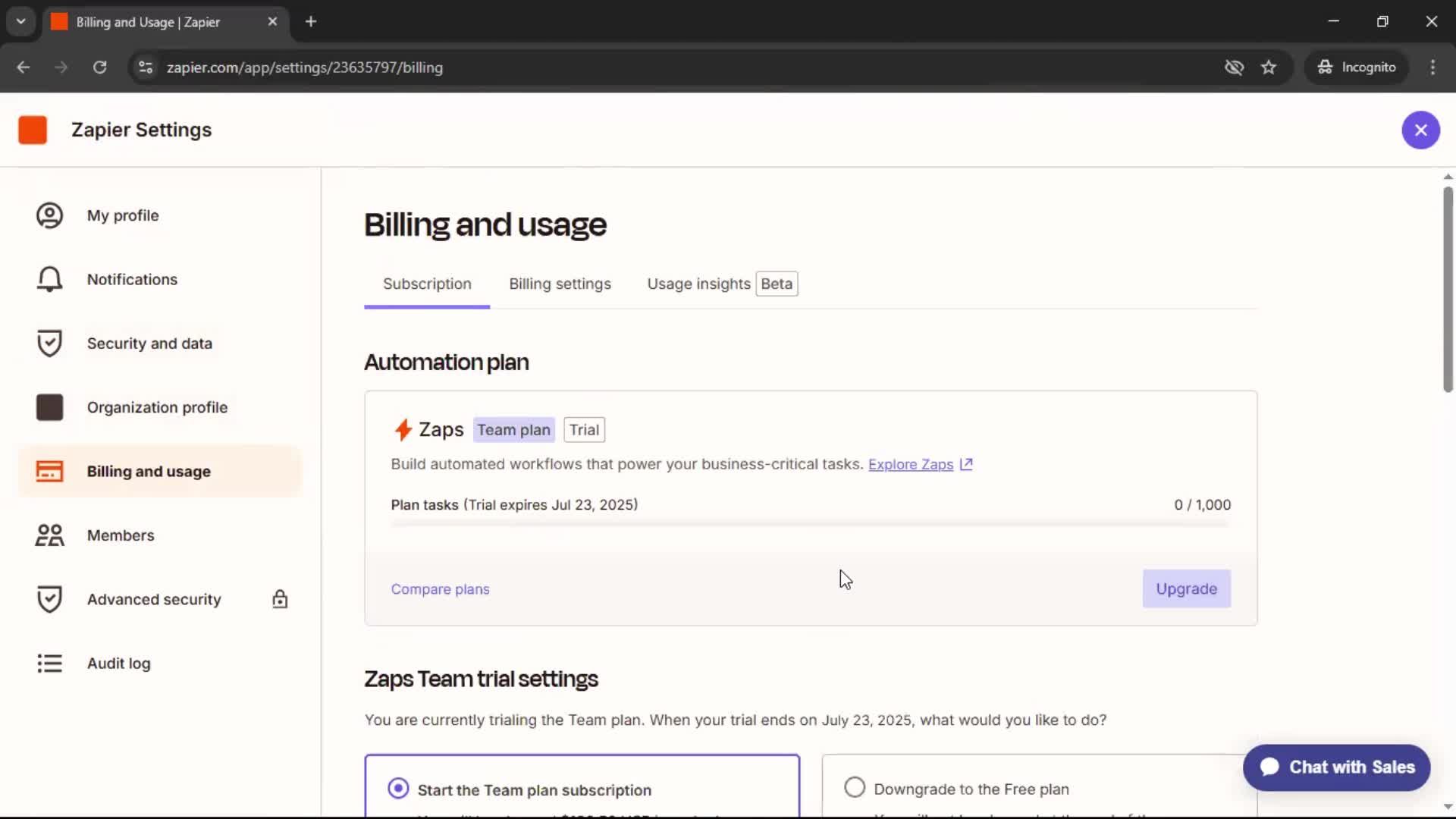This screenshot has width=1456, height=819.
Task: Click the My profile avatar icon
Action: pyautogui.click(x=49, y=215)
